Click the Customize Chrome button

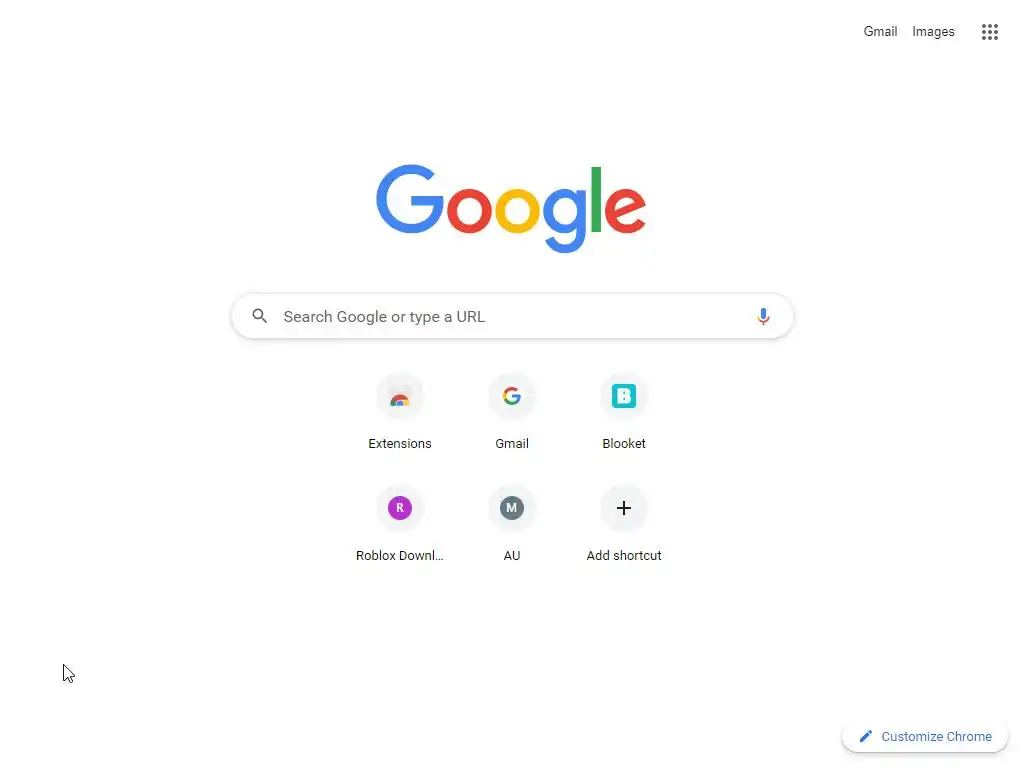point(925,737)
